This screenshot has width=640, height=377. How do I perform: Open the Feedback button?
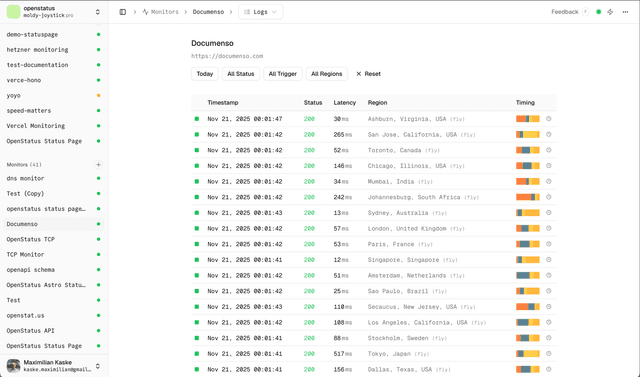570,12
